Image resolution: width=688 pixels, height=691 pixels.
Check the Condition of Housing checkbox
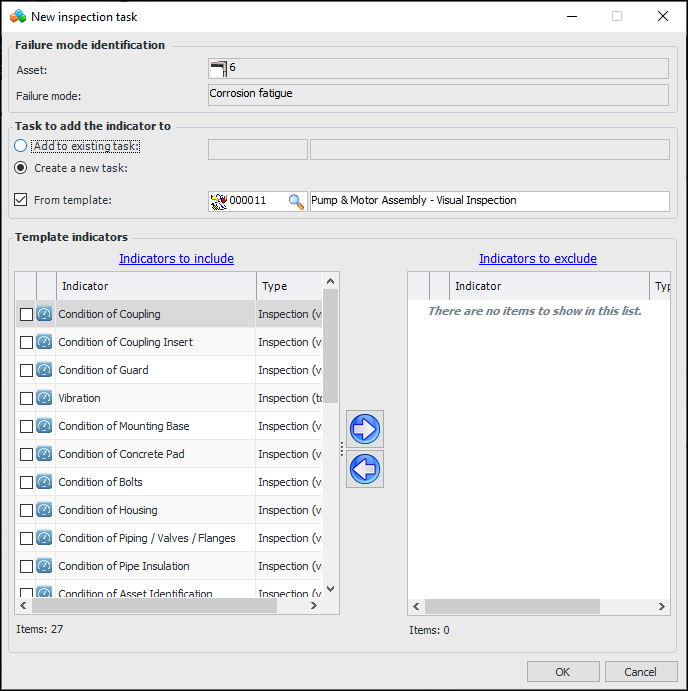[x=26, y=510]
